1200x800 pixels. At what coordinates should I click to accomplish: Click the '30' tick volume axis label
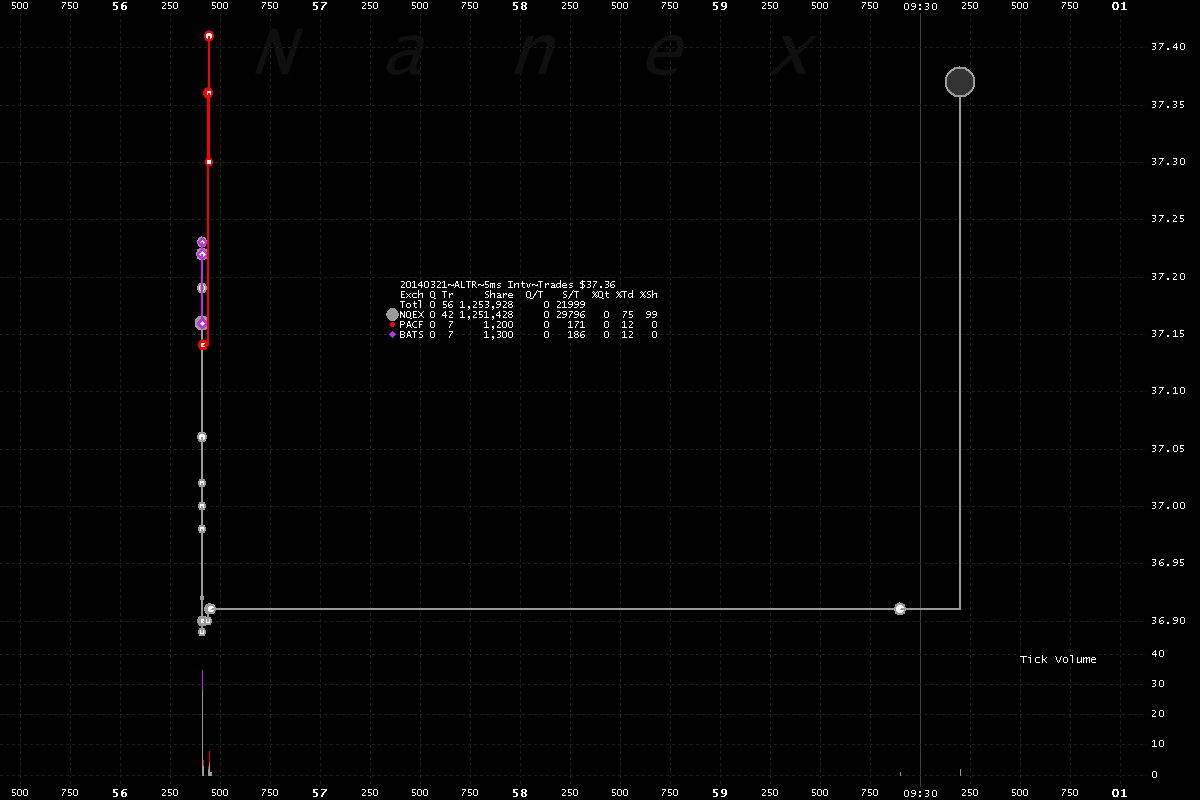click(x=1157, y=684)
